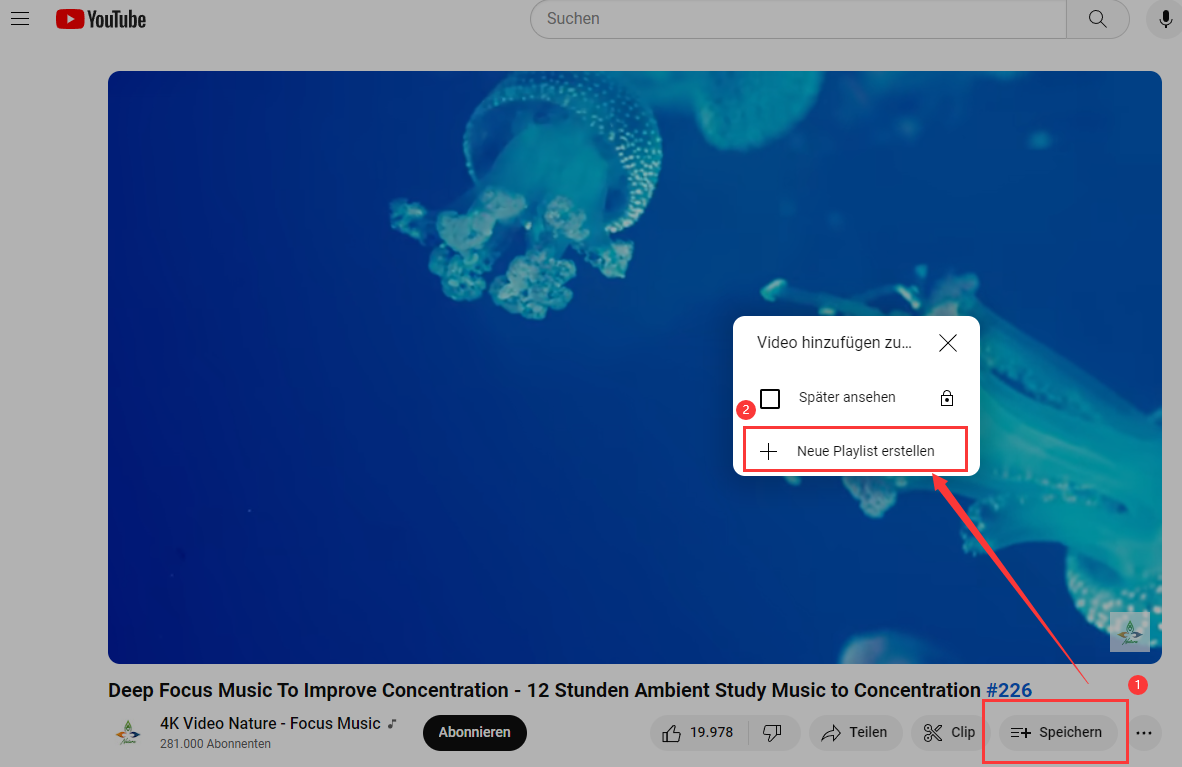The width and height of the screenshot is (1182, 767).
Task: Click the 'Teilen' share button
Action: click(855, 732)
